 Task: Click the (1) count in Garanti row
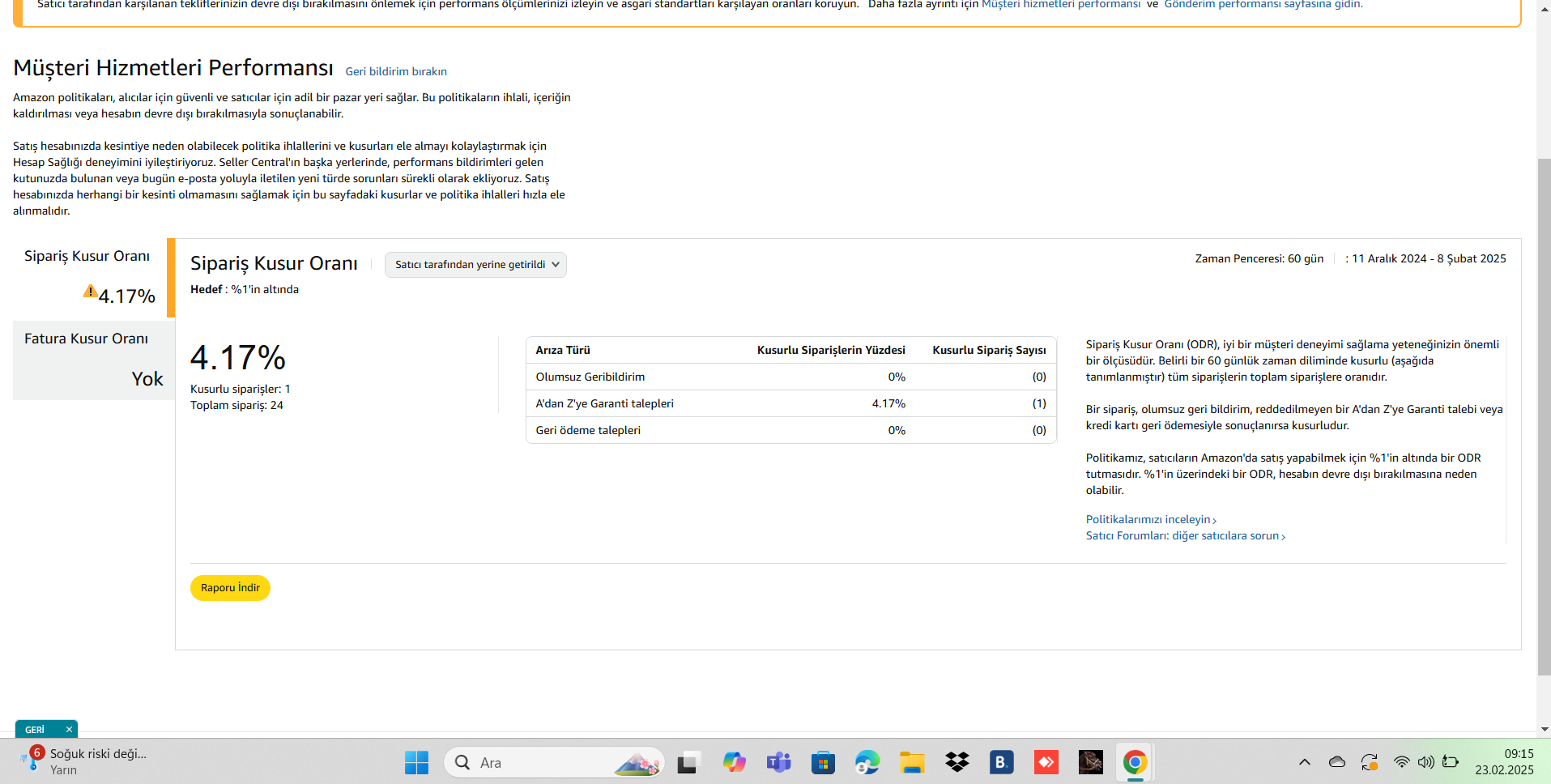1039,403
